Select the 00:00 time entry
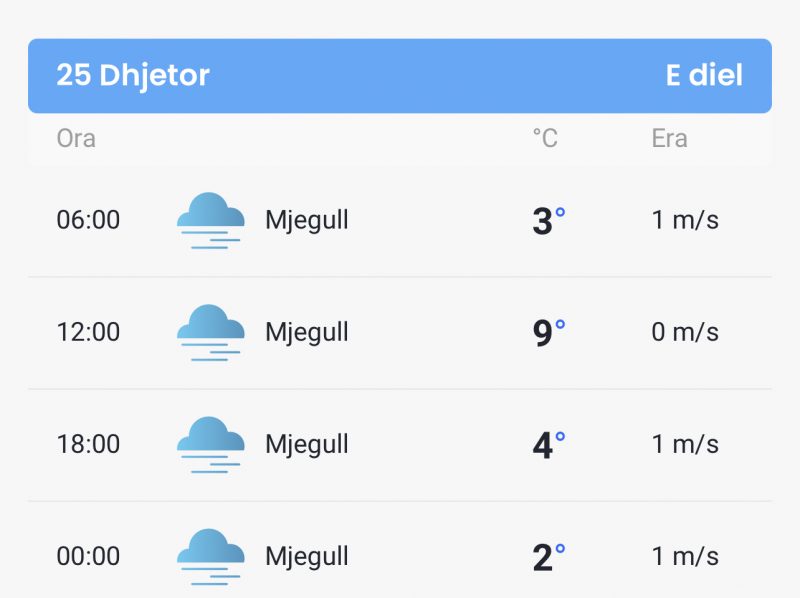This screenshot has height=598, width=800. pos(88,556)
